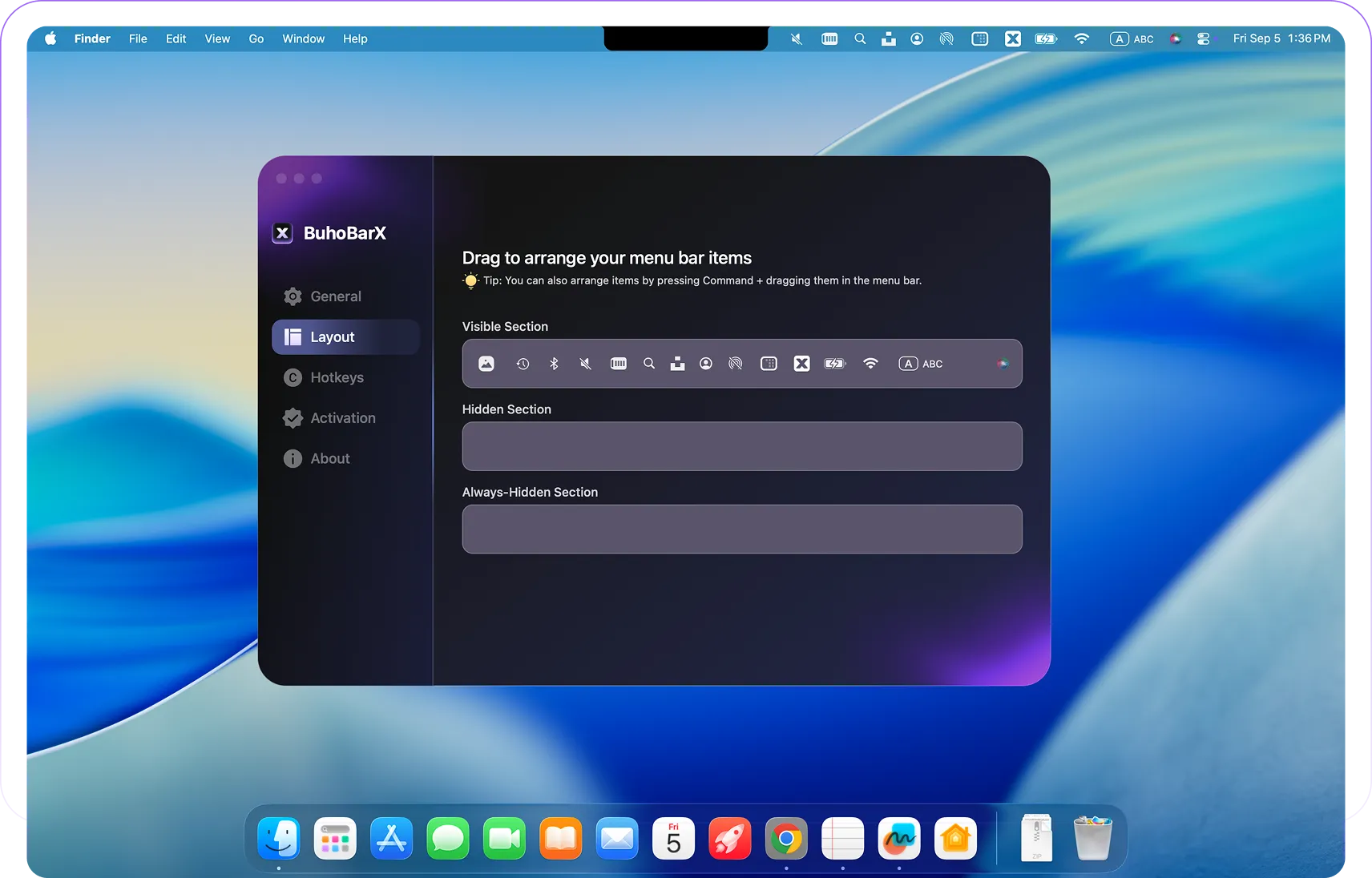Click the user account icon in Visible Section
1372x878 pixels.
[x=706, y=364]
